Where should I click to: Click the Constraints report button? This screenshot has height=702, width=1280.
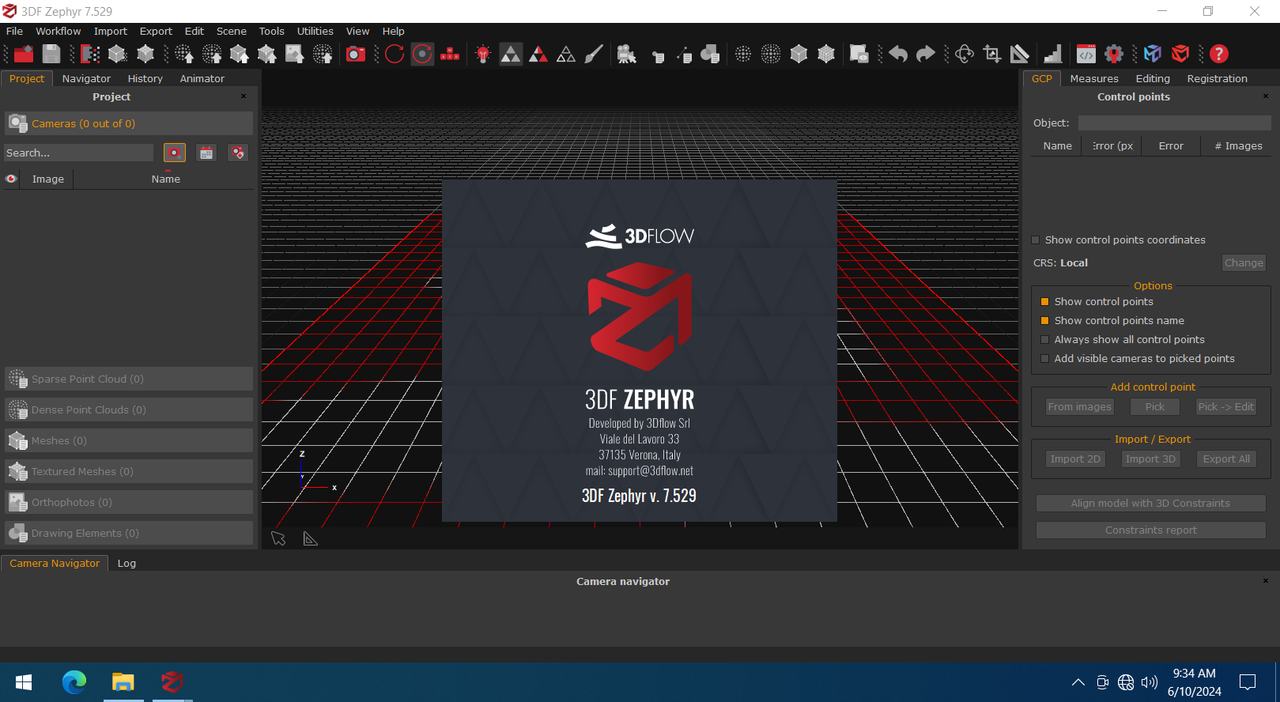pos(1151,530)
